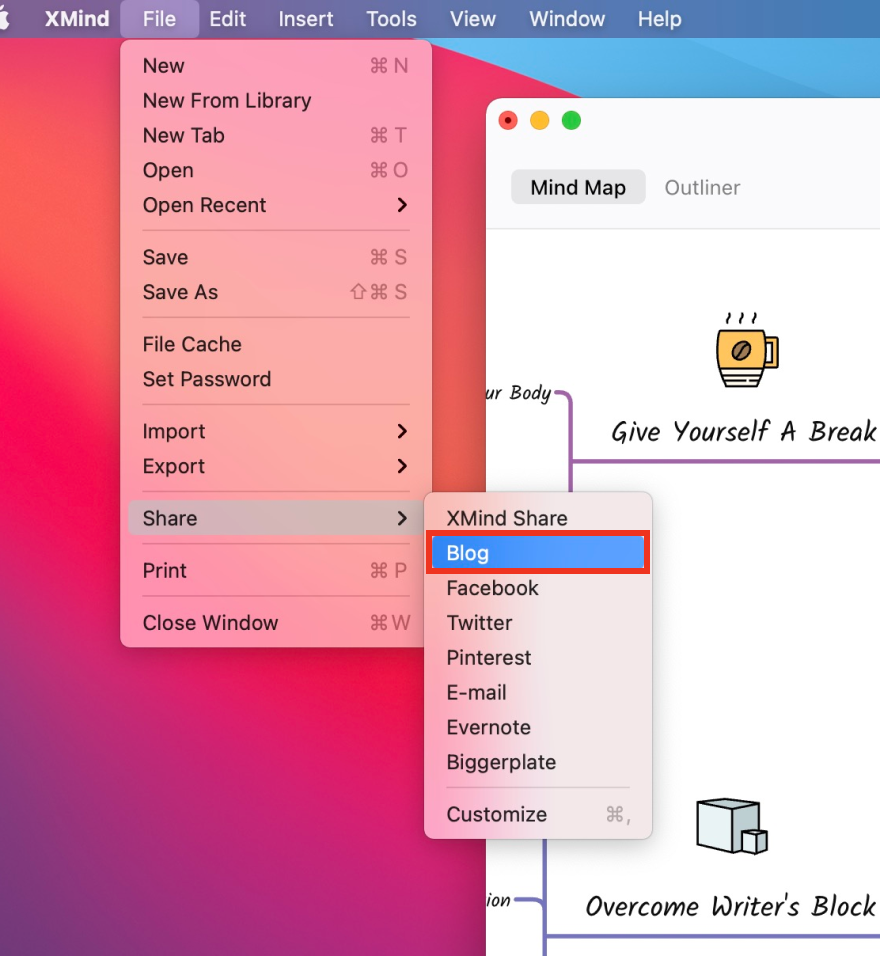Select Overcome Writer's Block topic
This screenshot has height=956, width=880.
(x=730, y=905)
